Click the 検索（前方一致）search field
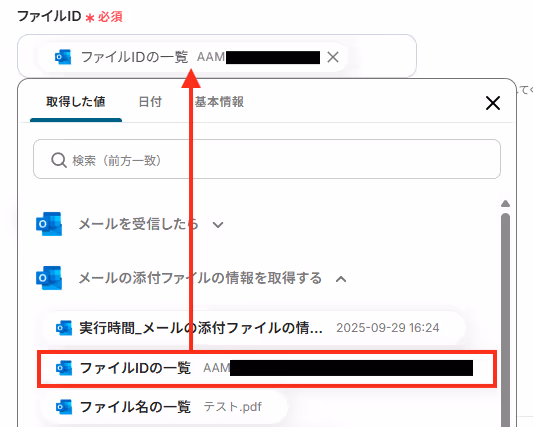 coord(267,159)
